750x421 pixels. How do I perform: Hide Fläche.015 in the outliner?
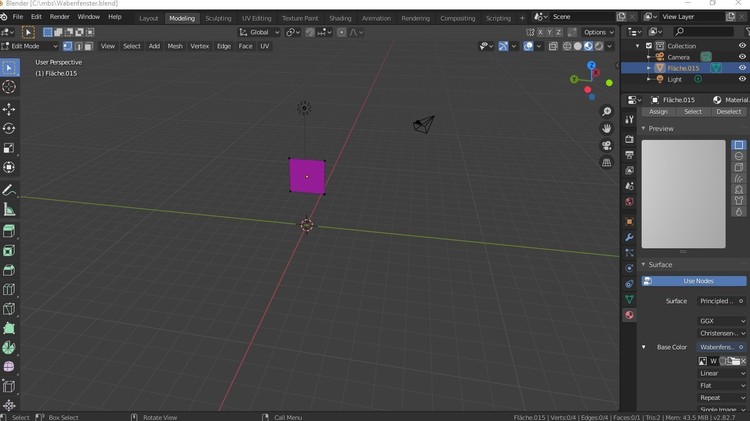point(742,68)
